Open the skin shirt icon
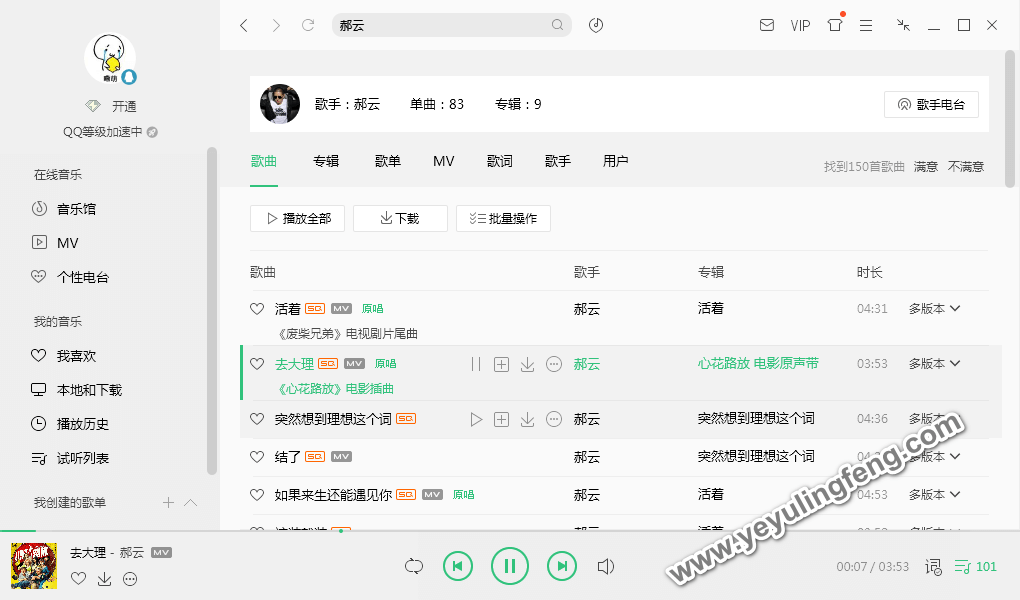Image resolution: width=1020 pixels, height=600 pixels. [x=835, y=25]
